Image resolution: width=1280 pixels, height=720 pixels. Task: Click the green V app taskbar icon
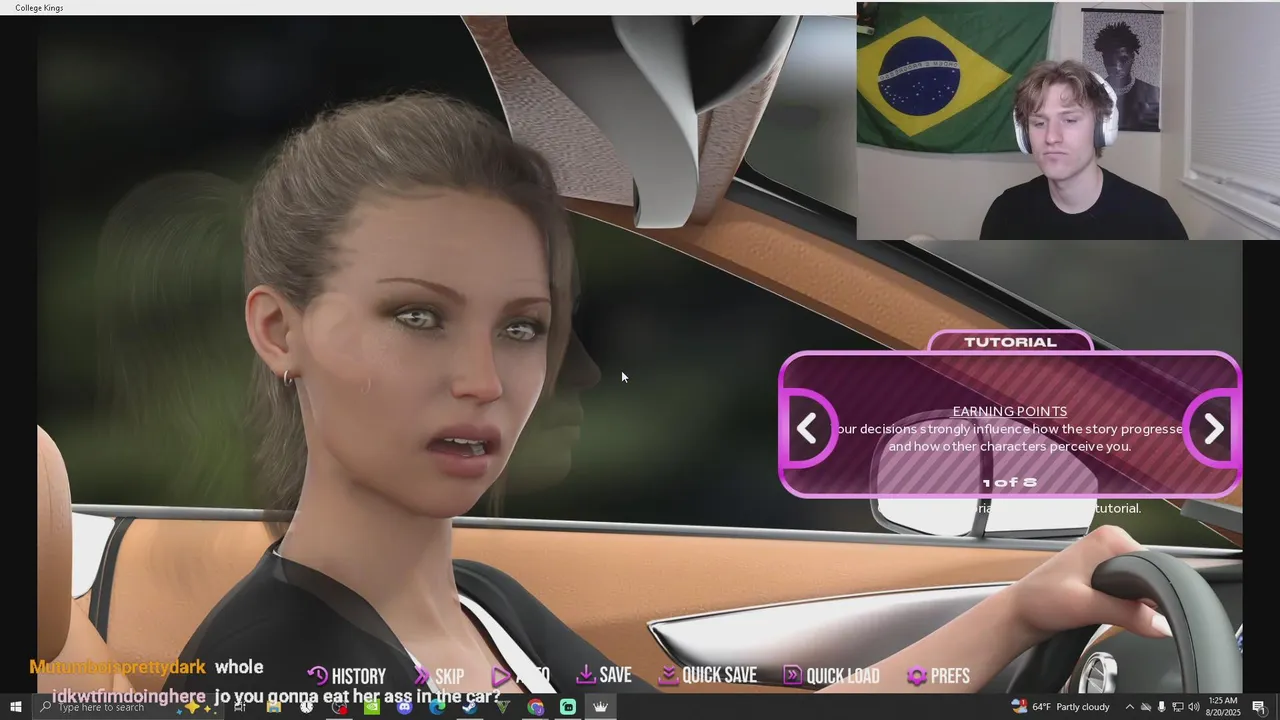(x=502, y=707)
